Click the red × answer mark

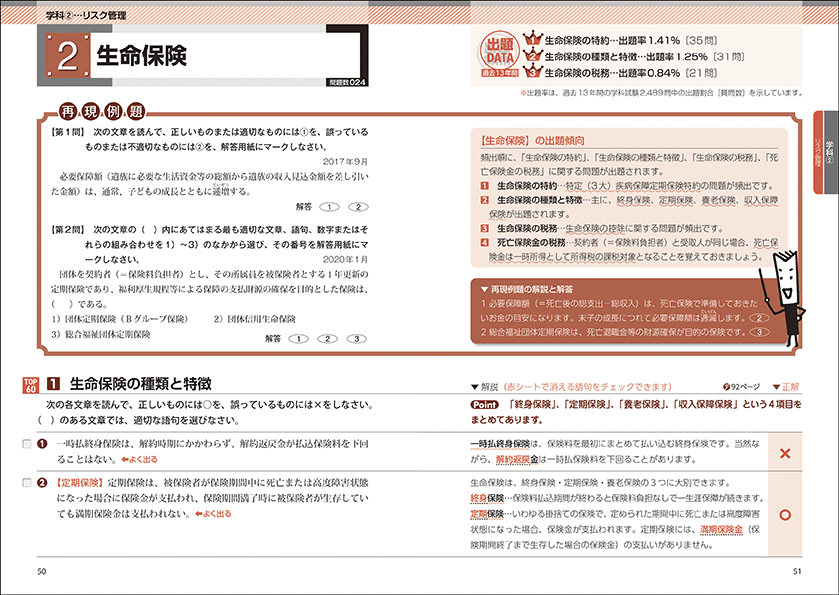pyautogui.click(x=785, y=453)
